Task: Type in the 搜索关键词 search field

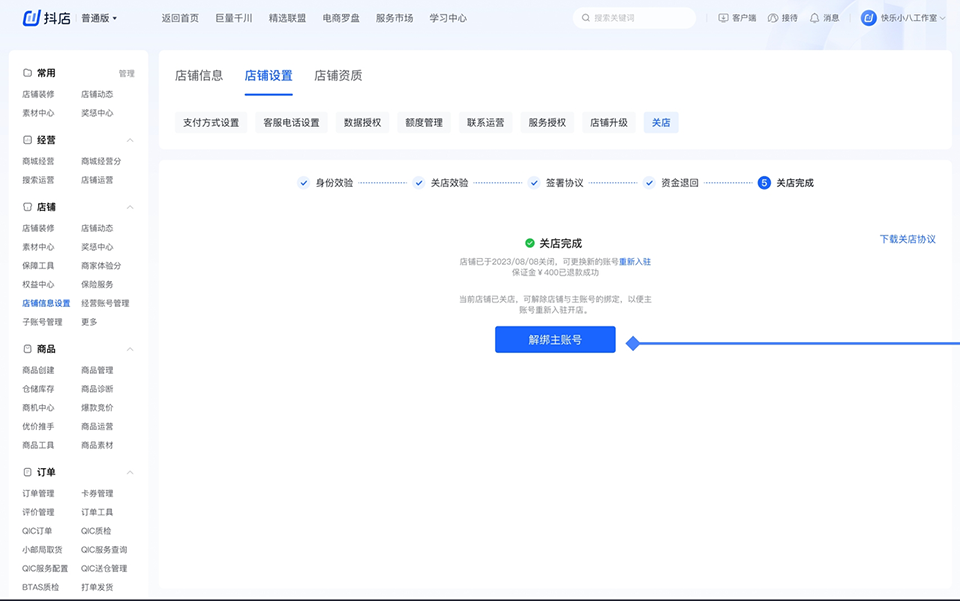Action: (x=640, y=18)
